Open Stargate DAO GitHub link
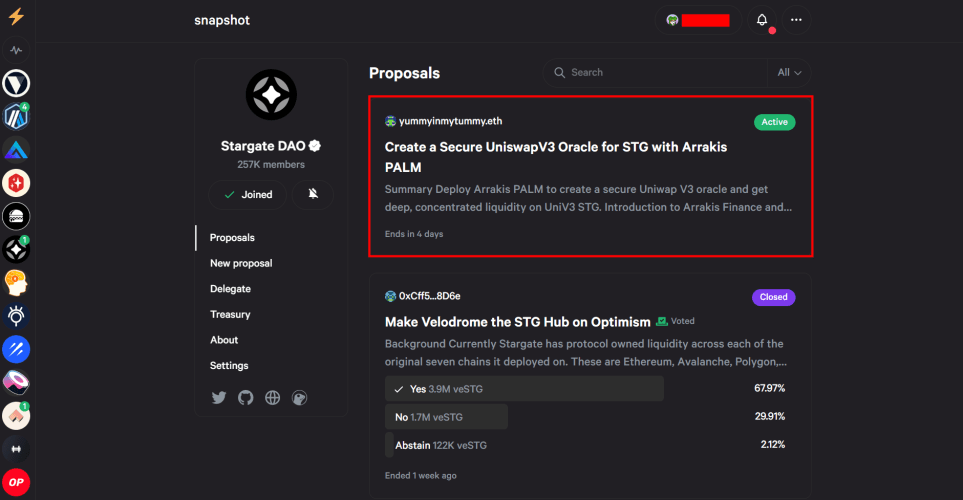 pyautogui.click(x=246, y=397)
